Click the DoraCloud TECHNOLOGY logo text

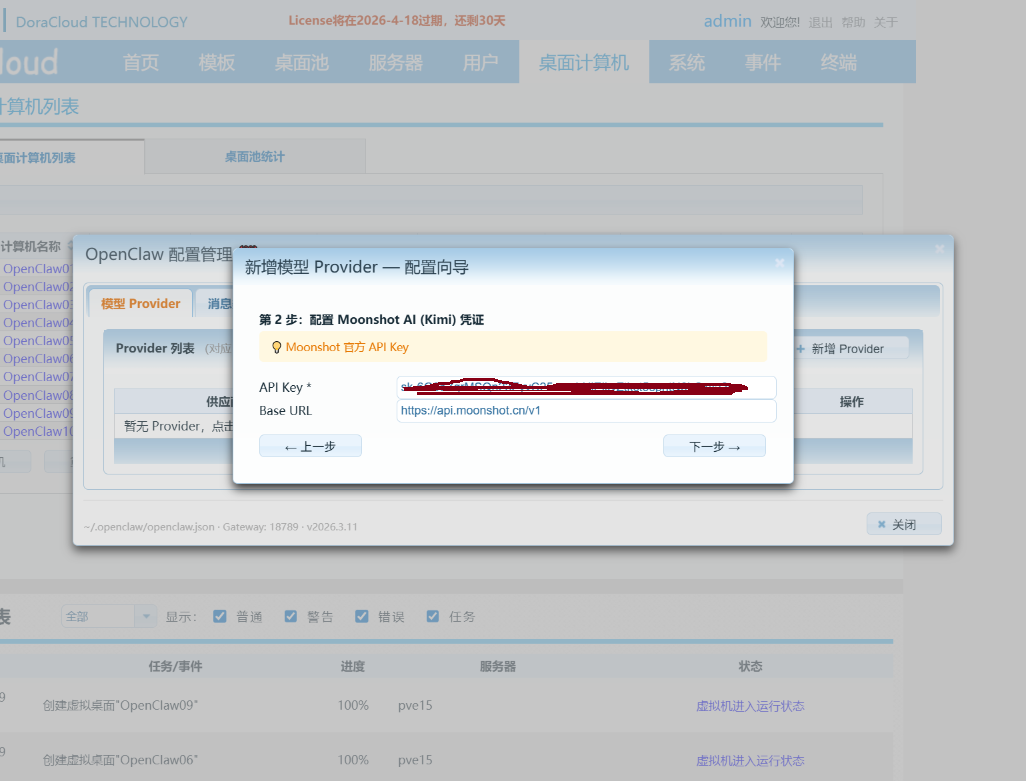pyautogui.click(x=101, y=22)
